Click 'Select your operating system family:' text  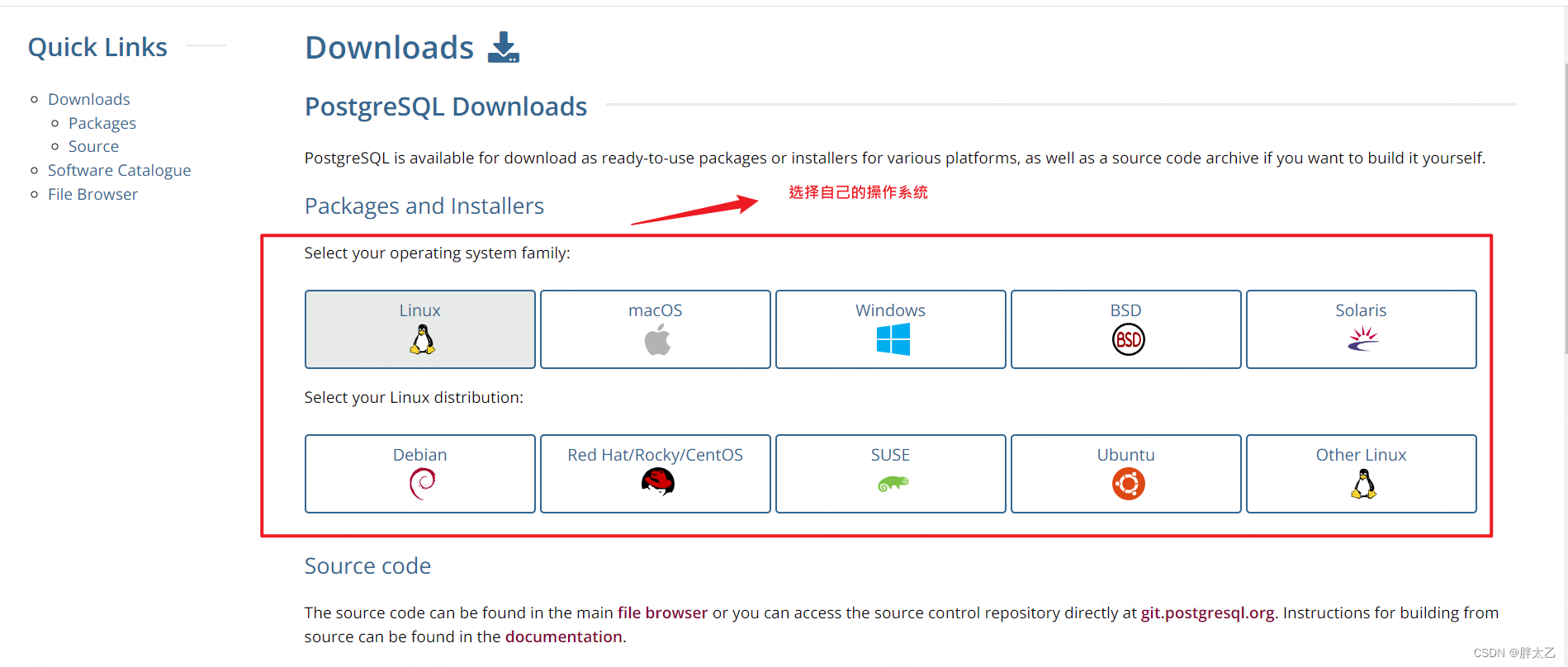coord(437,253)
